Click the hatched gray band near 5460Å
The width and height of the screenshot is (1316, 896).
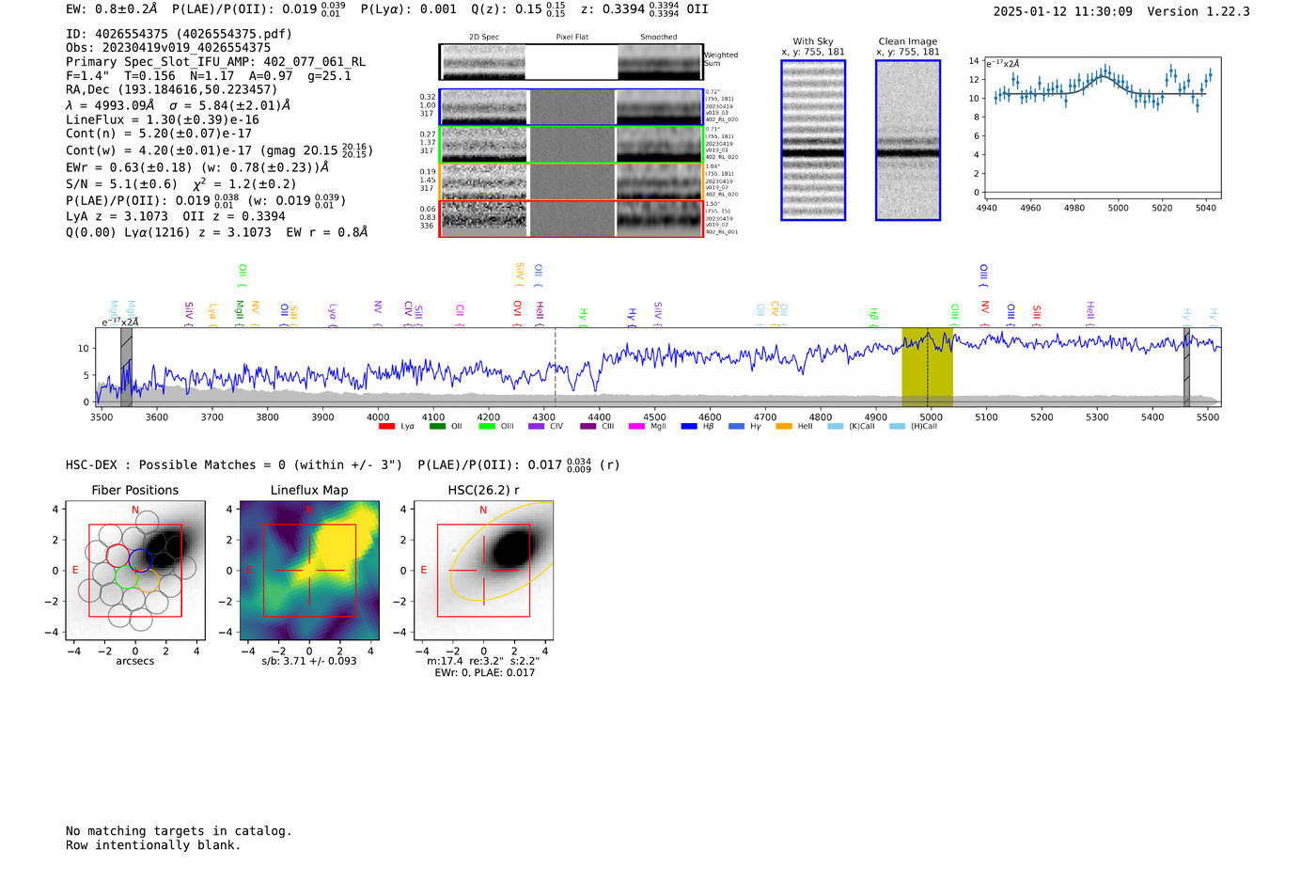[x=1186, y=367]
